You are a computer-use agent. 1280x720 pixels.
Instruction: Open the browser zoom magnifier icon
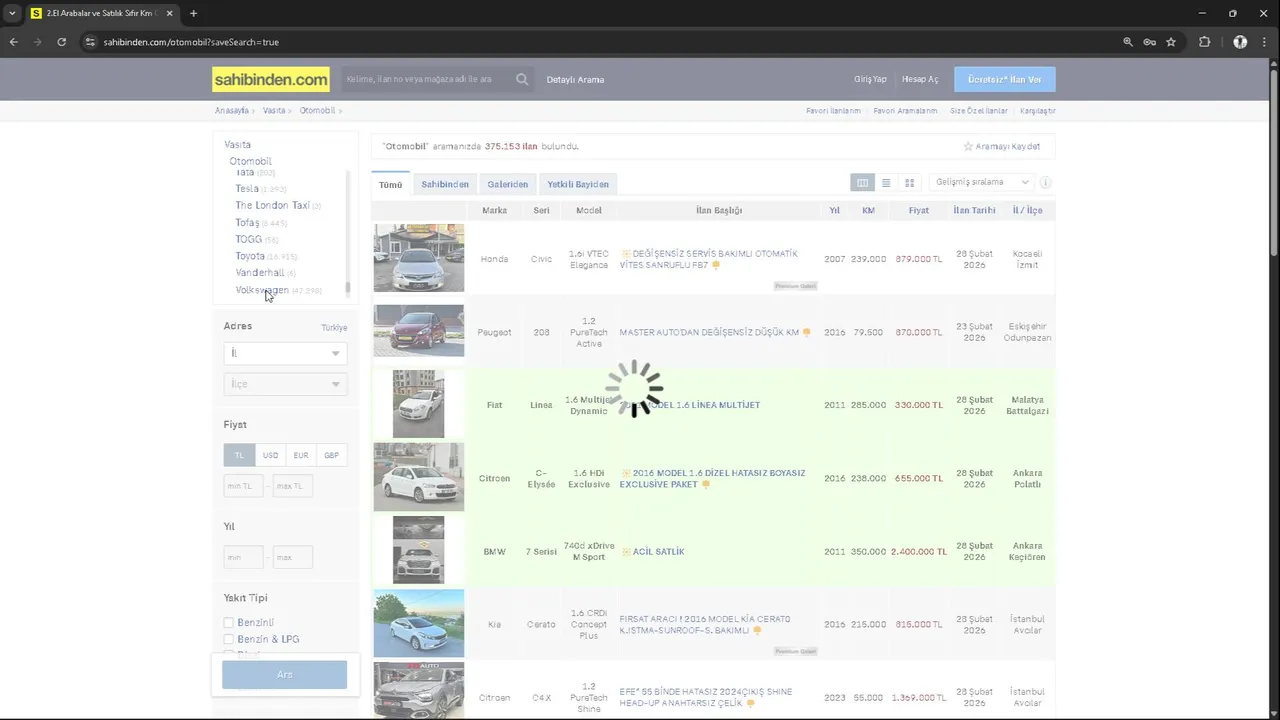click(1128, 42)
